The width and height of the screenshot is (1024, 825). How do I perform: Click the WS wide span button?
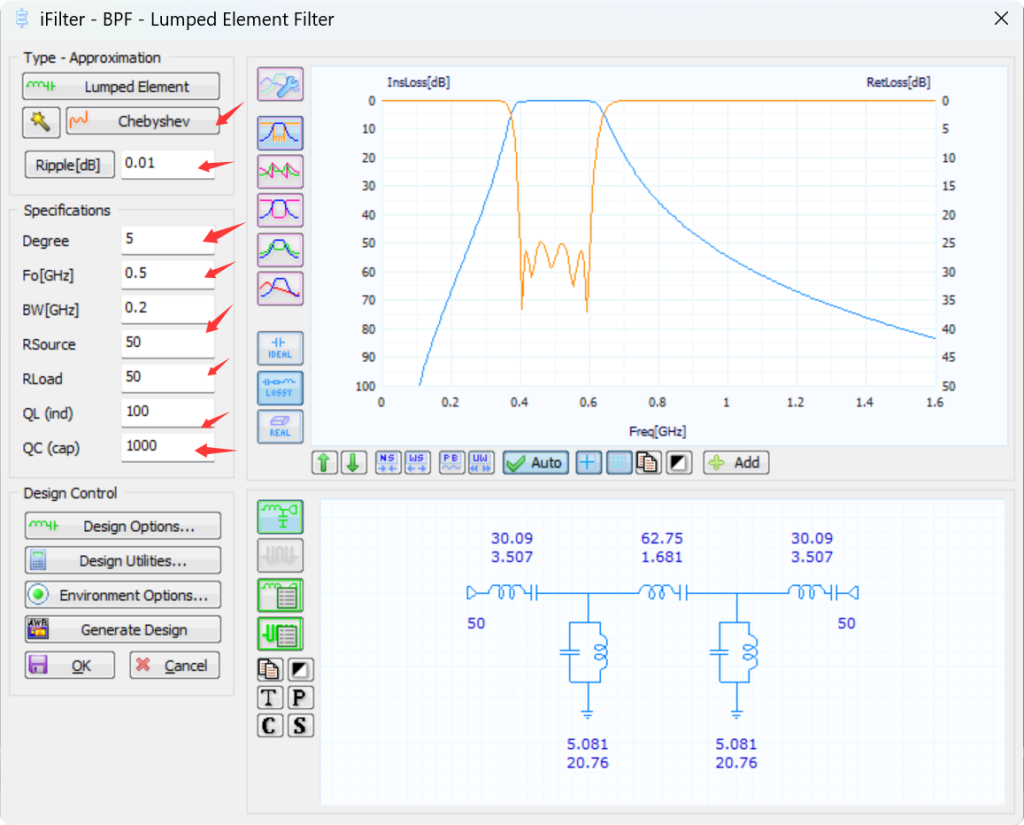coord(417,462)
